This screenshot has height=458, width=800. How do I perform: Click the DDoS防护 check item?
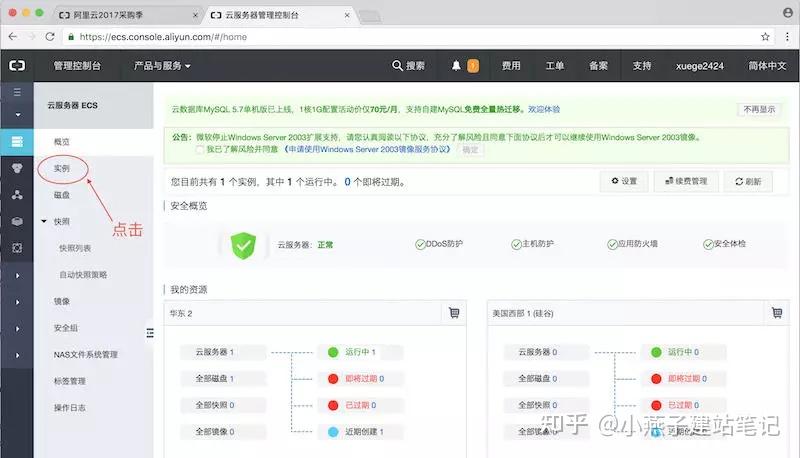pyautogui.click(x=439, y=244)
